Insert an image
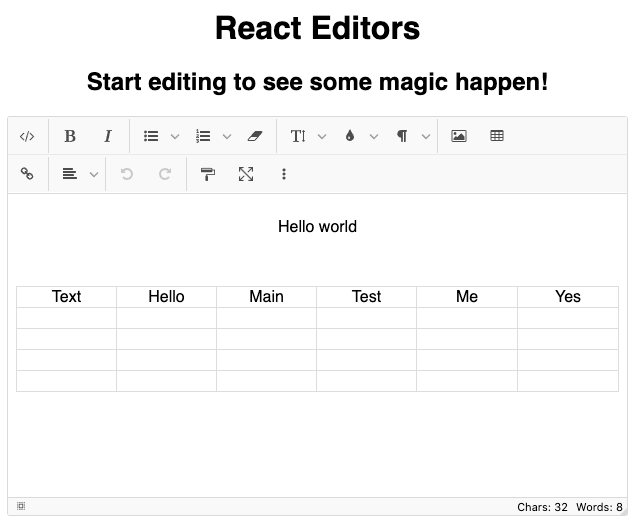Viewport: 635px width, 532px height. tap(459, 136)
